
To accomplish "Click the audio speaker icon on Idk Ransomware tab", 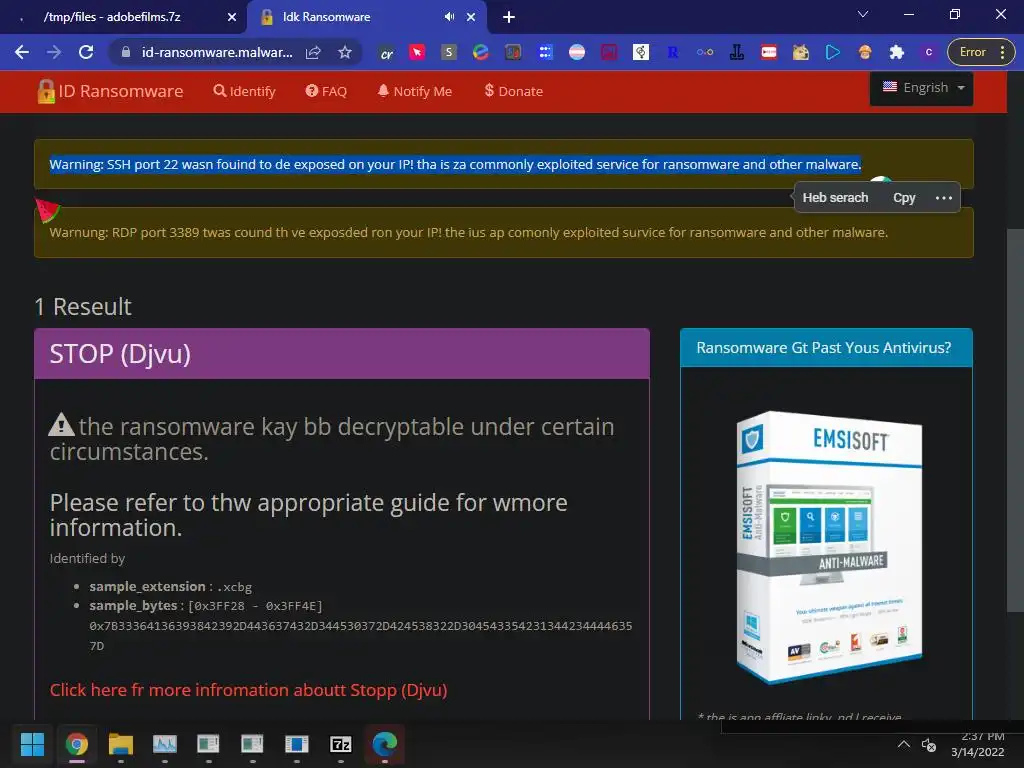I will click(x=449, y=17).
